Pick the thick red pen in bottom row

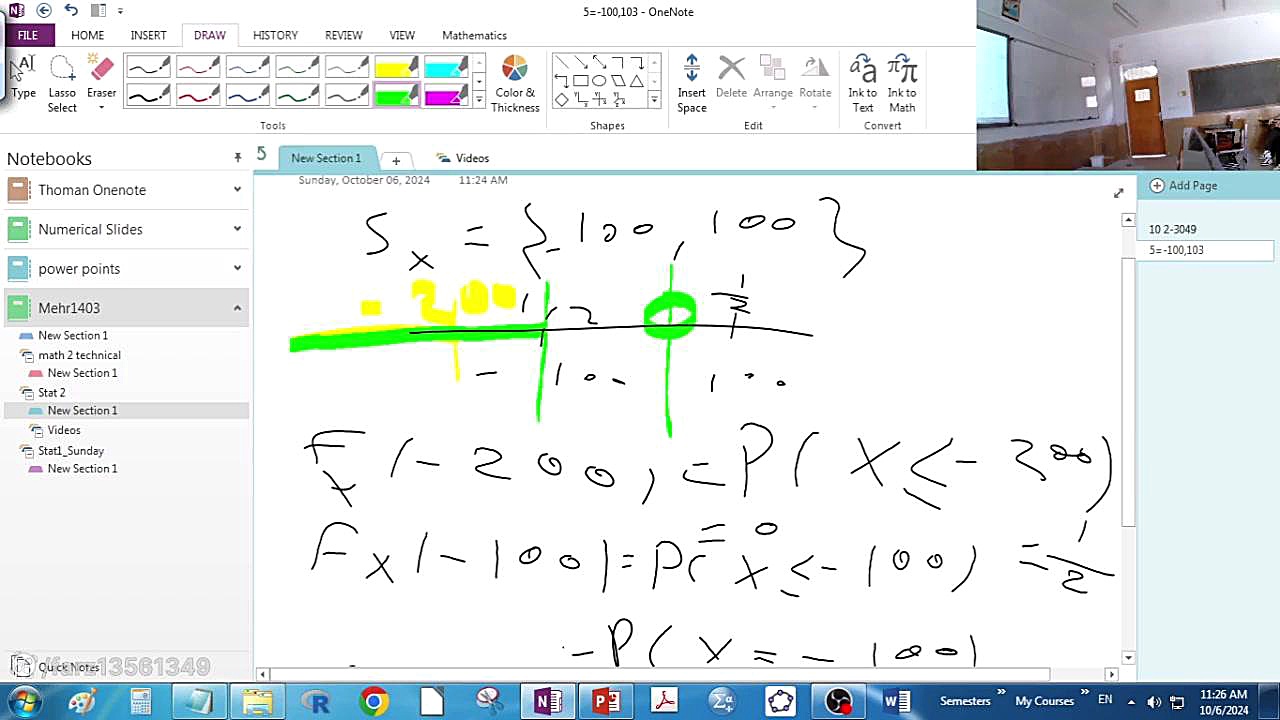point(198,95)
